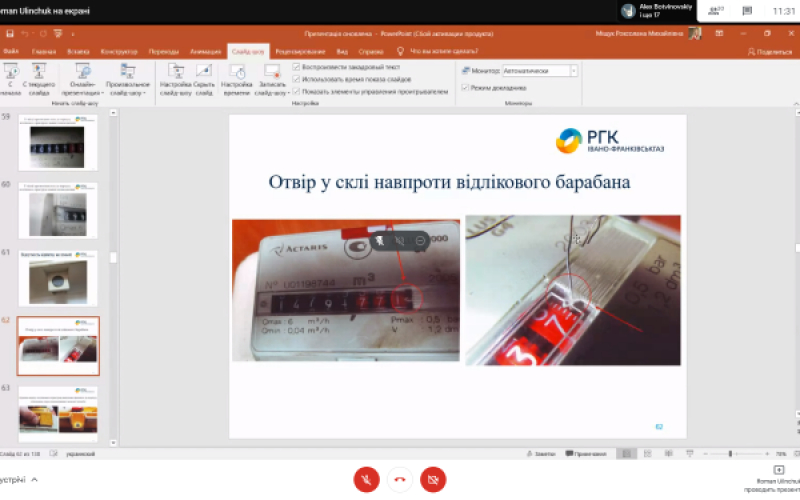
Task: Select the Слайд-шоу ribbon tab
Action: tap(248, 52)
